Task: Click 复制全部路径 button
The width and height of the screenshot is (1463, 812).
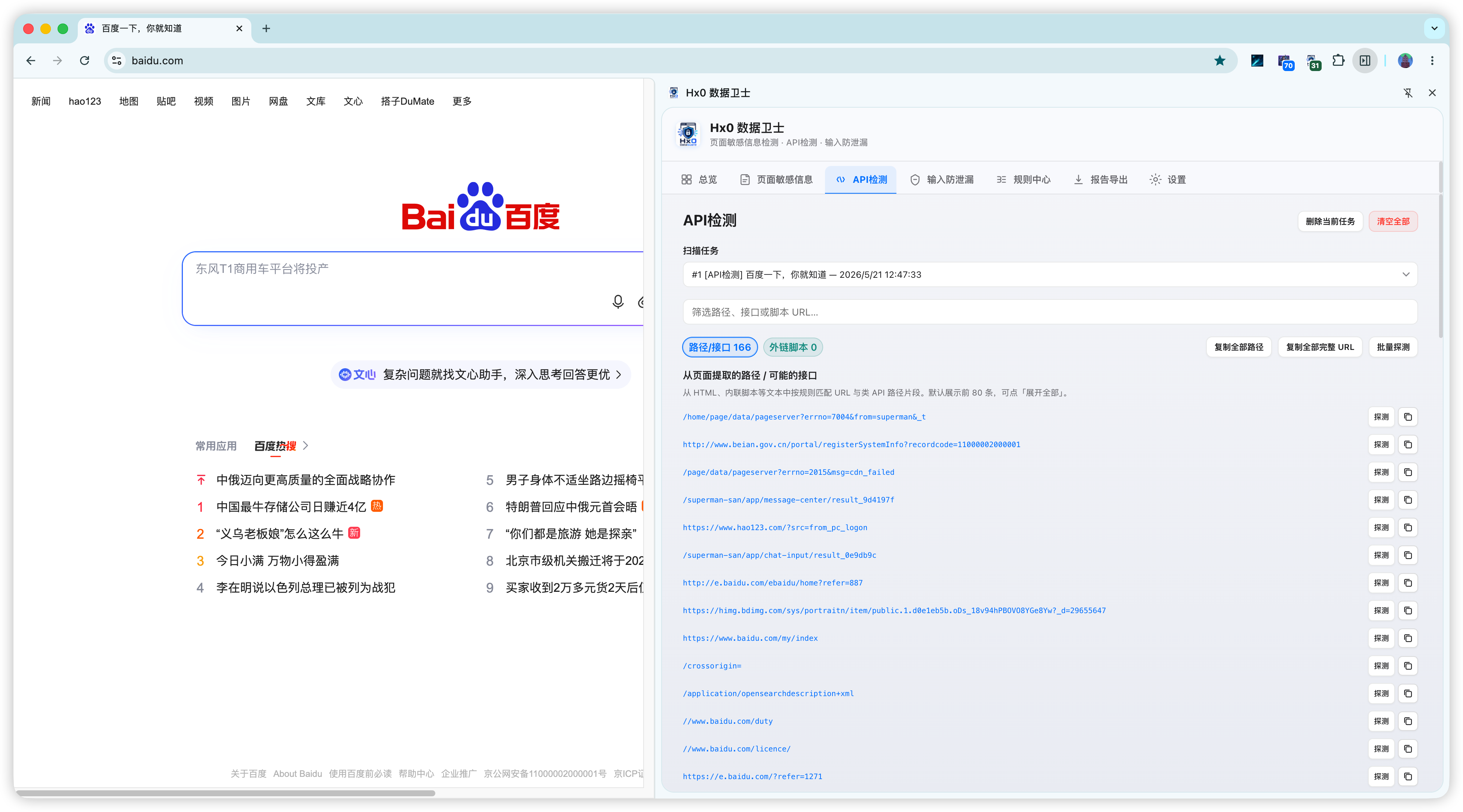Action: pyautogui.click(x=1239, y=348)
